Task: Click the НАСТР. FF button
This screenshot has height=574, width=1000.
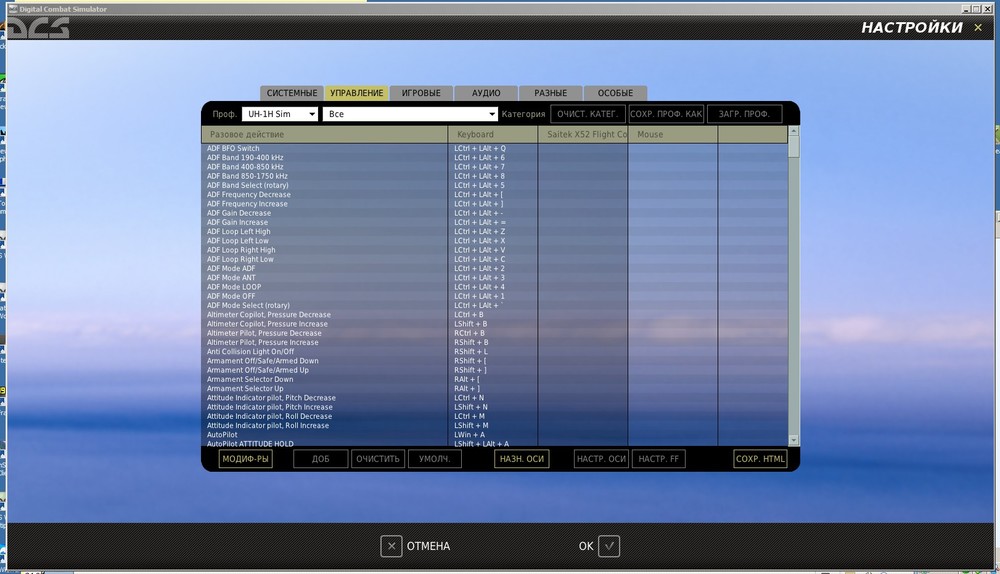Action: 659,459
